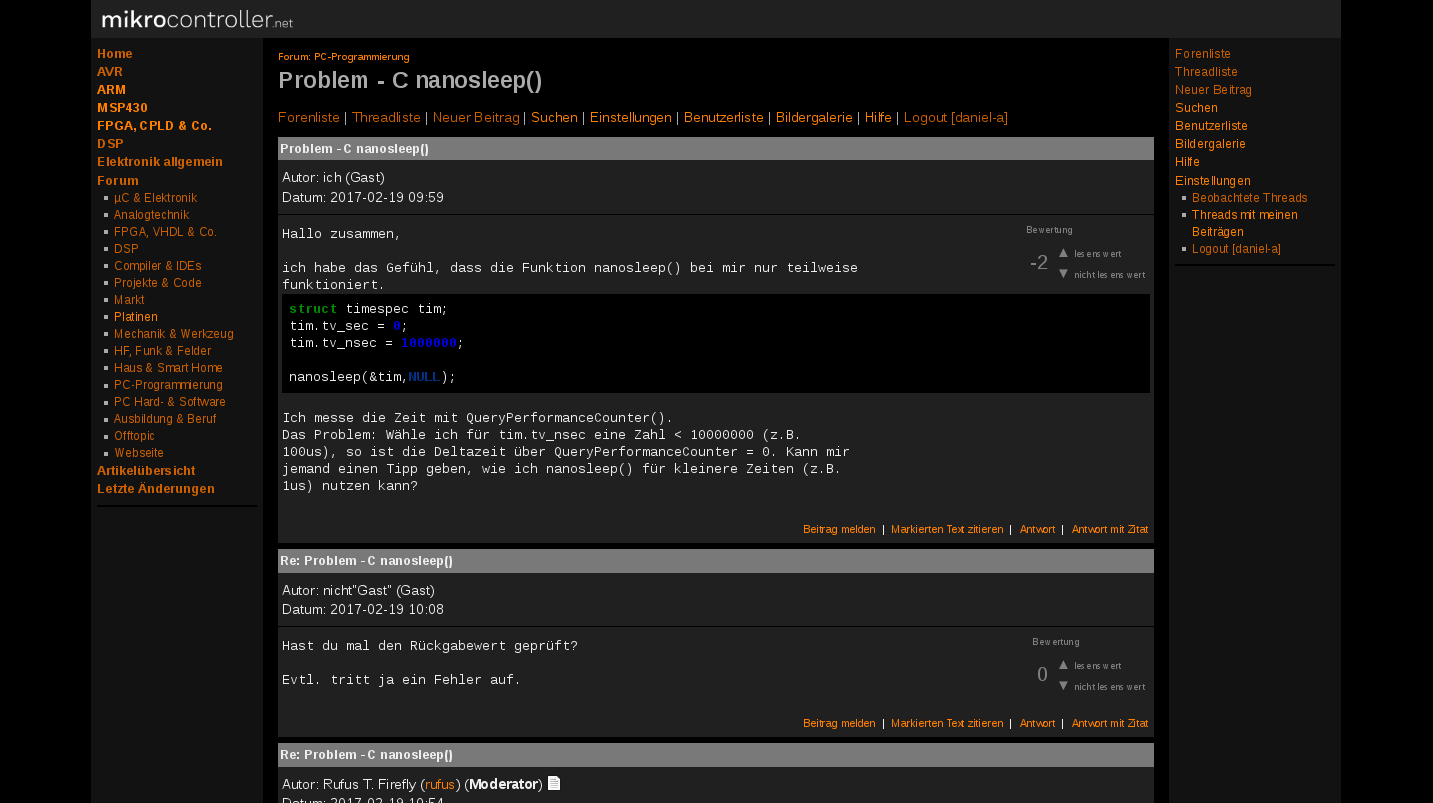The width and height of the screenshot is (1433, 803).
Task: Upvote second post by nicht"Gast"
Action: [1064, 665]
